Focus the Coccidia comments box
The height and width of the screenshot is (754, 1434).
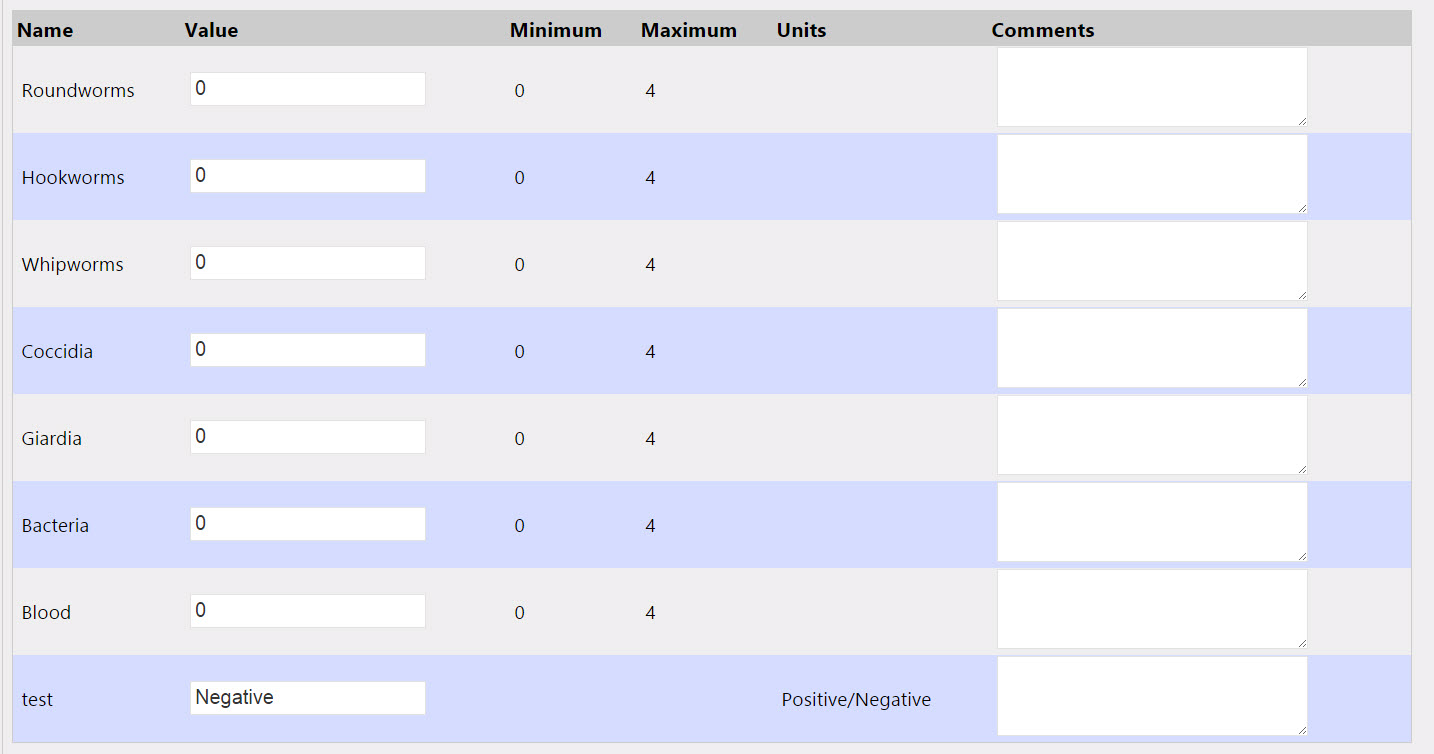point(1152,348)
